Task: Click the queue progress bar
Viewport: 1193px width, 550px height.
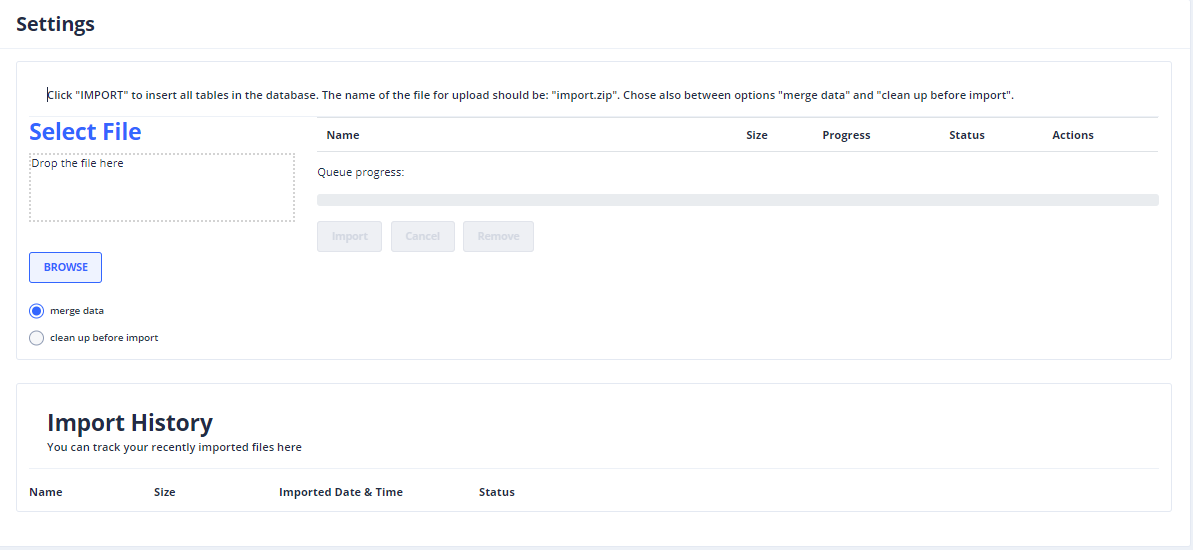Action: 737,200
